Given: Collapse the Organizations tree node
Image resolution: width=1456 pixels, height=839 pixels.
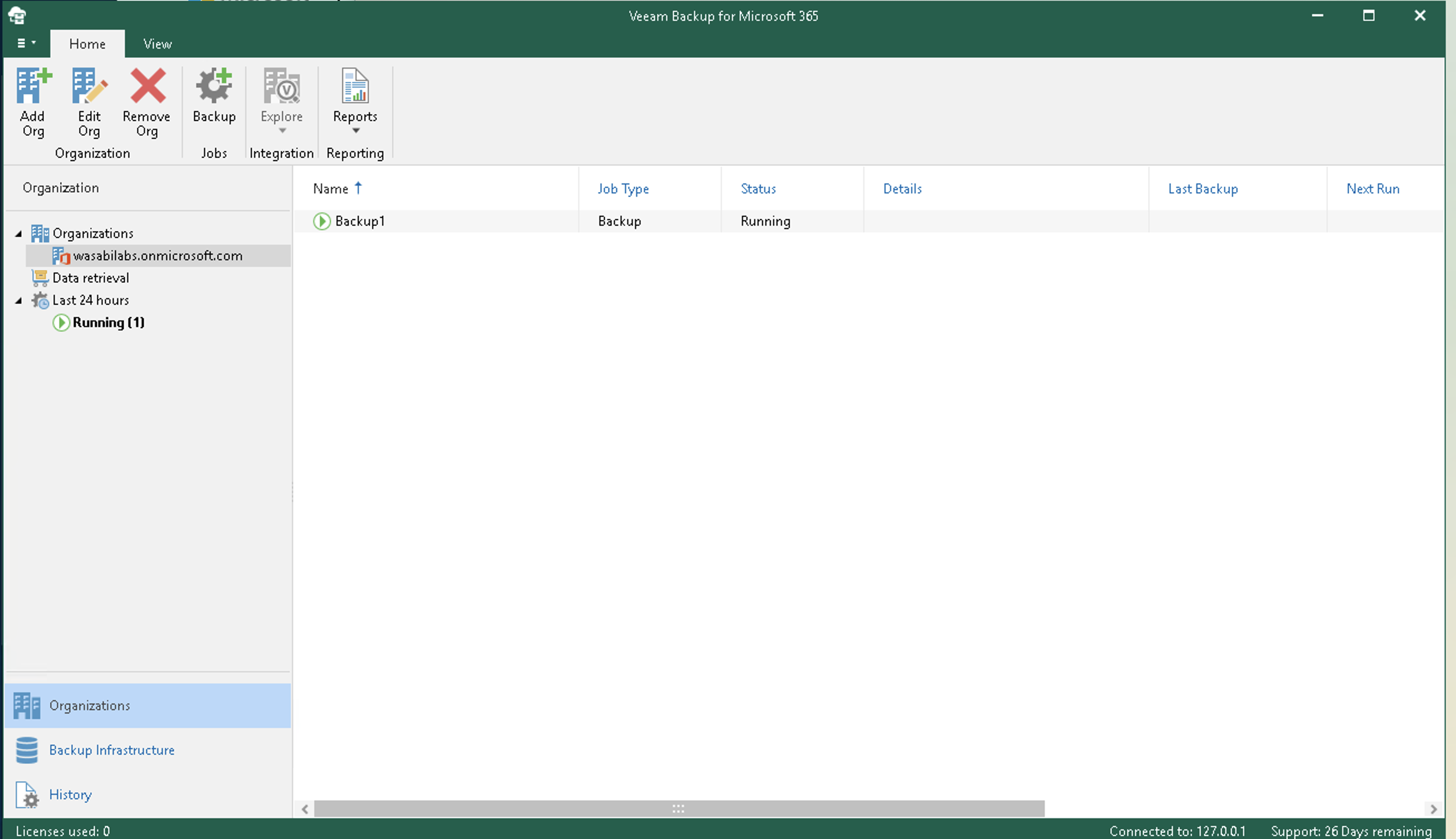Looking at the screenshot, I should (18, 234).
